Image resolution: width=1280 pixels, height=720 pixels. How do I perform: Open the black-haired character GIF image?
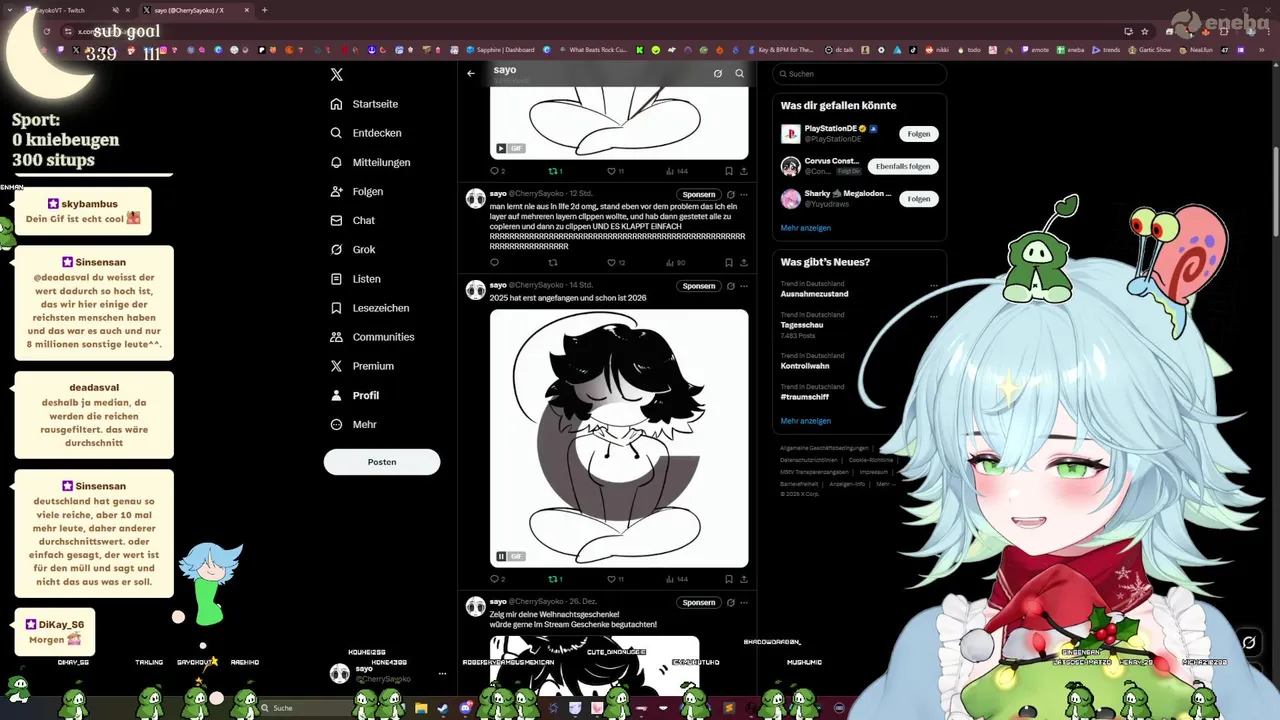(619, 438)
